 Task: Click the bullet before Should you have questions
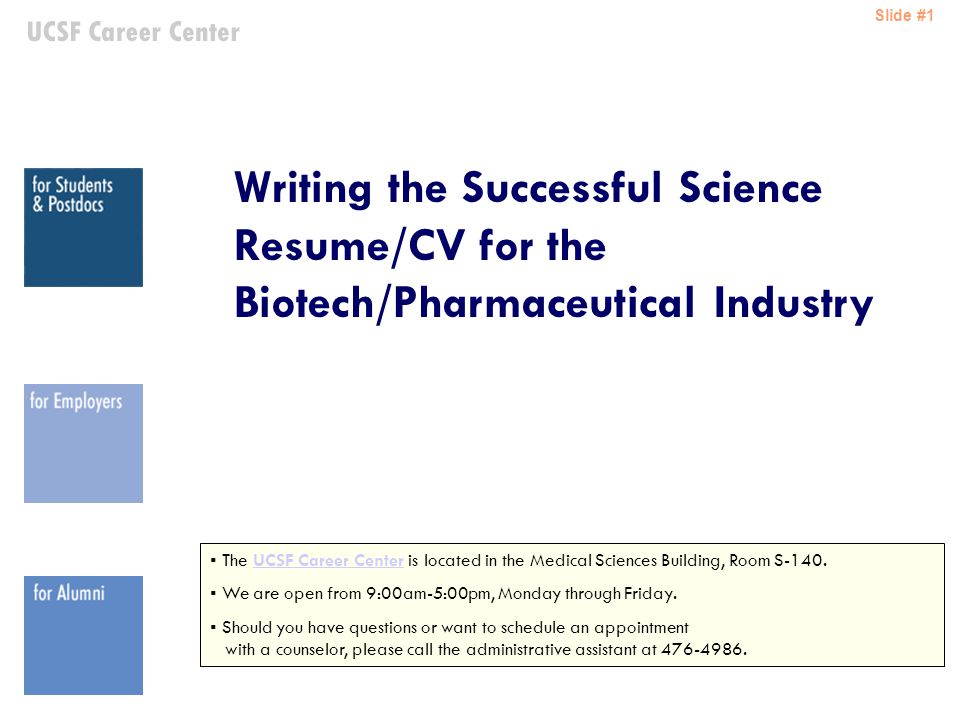213,627
